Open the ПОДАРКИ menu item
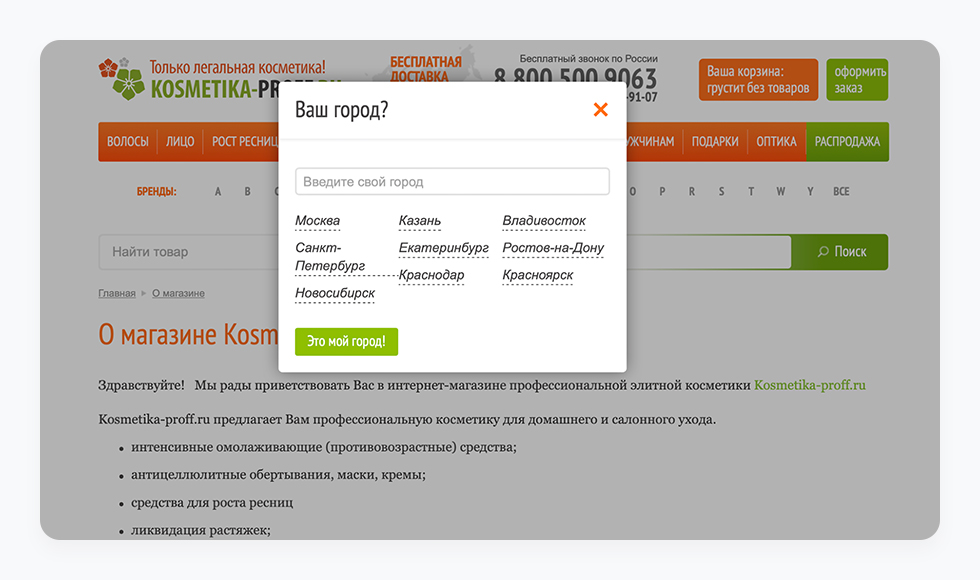 tap(715, 142)
